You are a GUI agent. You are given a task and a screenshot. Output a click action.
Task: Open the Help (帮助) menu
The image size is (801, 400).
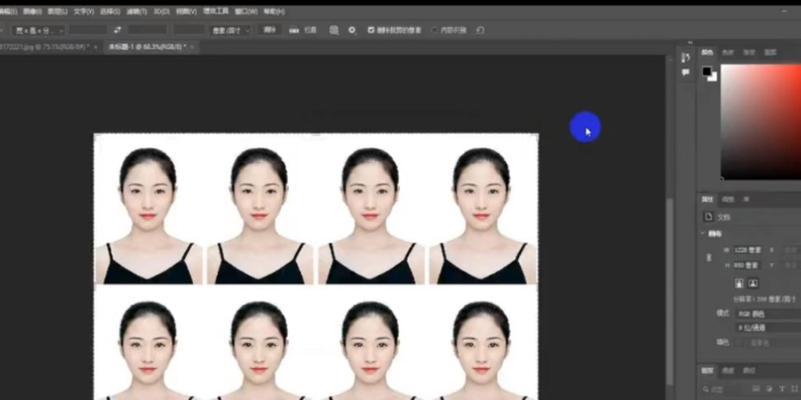point(274,11)
